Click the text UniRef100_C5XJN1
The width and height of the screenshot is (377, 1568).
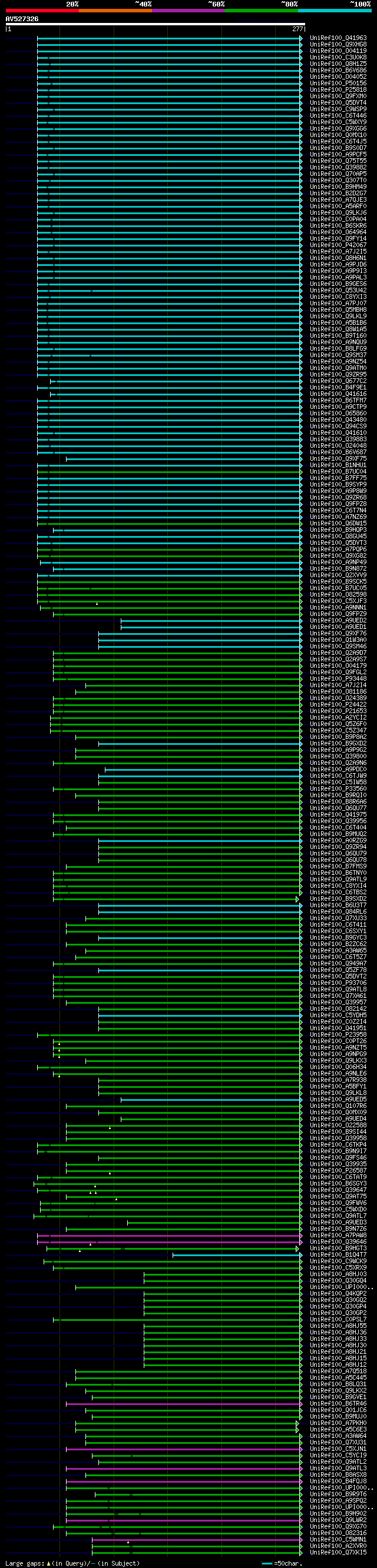(338, 1449)
